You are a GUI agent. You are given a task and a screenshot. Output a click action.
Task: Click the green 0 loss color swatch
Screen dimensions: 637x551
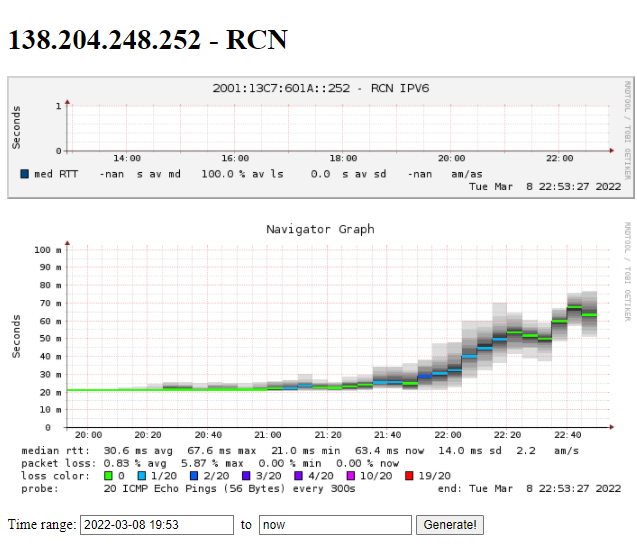pyautogui.click(x=109, y=476)
